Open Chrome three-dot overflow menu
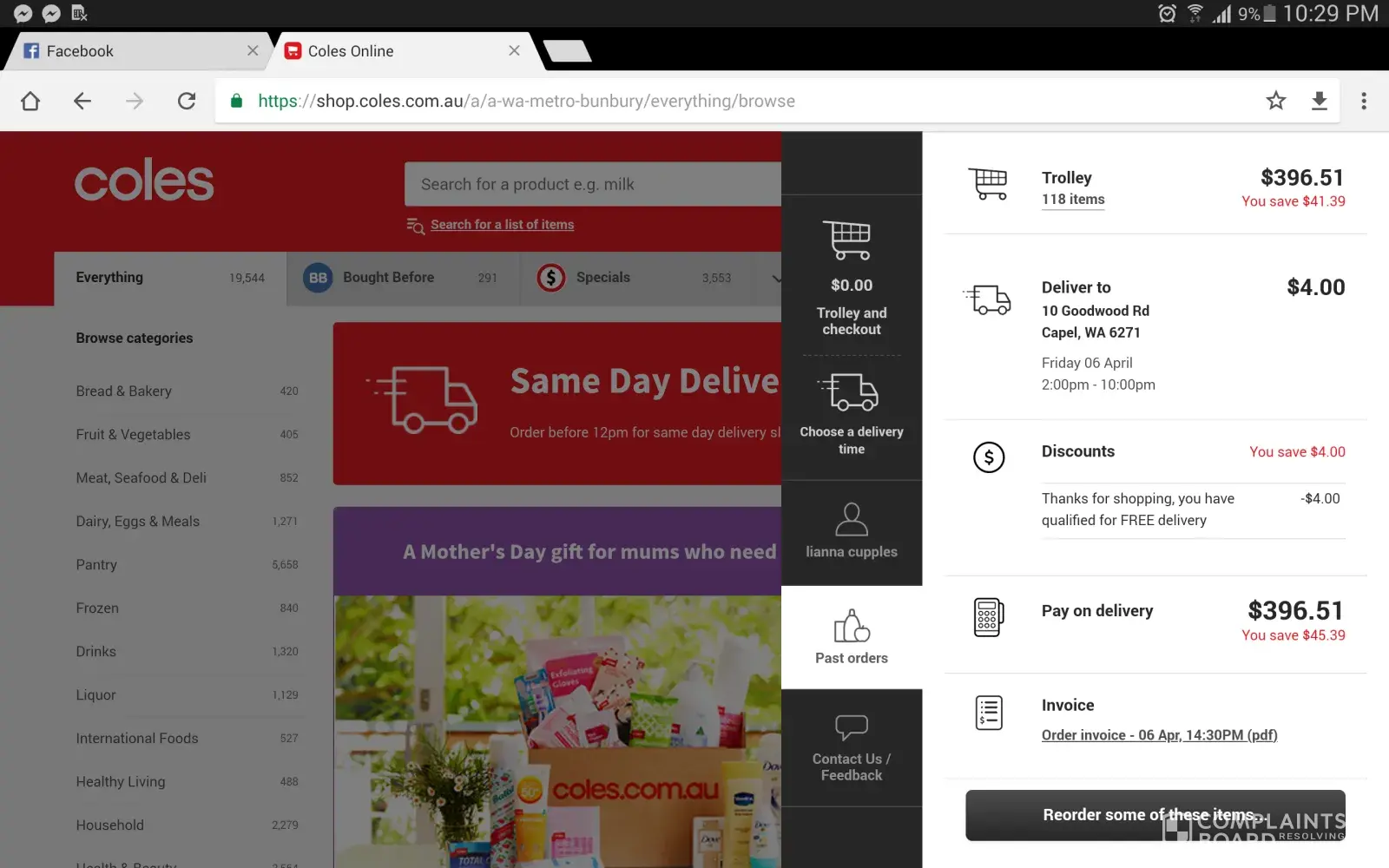 click(x=1363, y=101)
